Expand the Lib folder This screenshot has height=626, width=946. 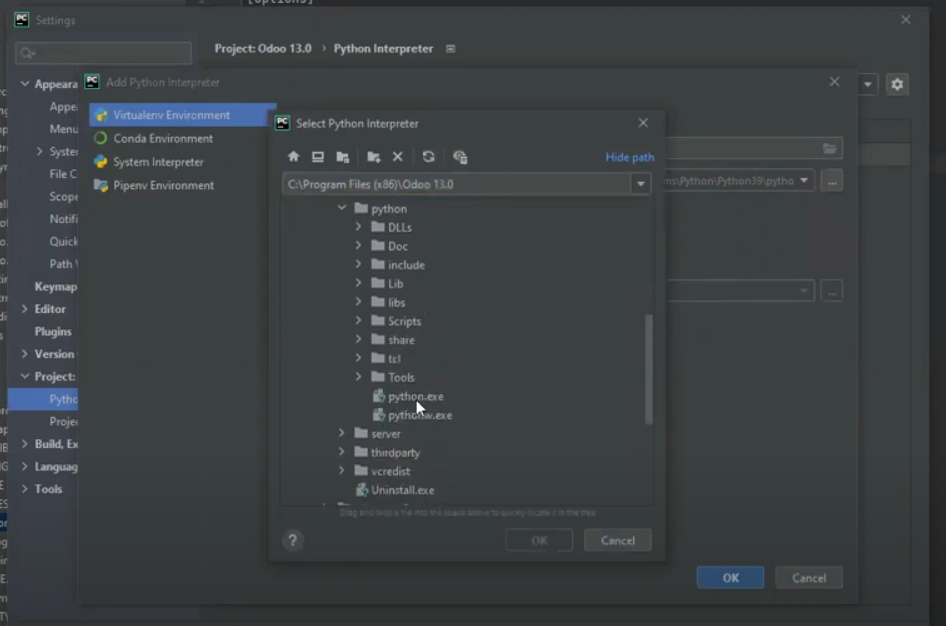358,283
